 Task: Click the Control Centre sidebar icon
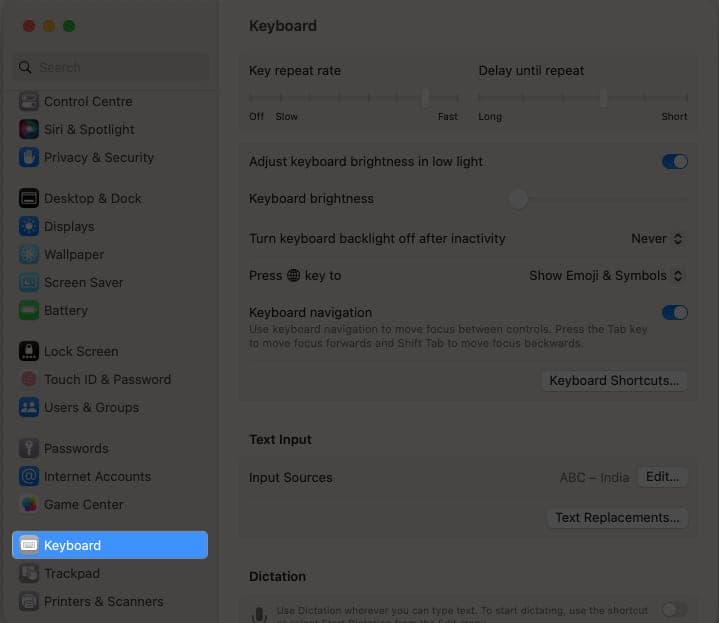(29, 101)
